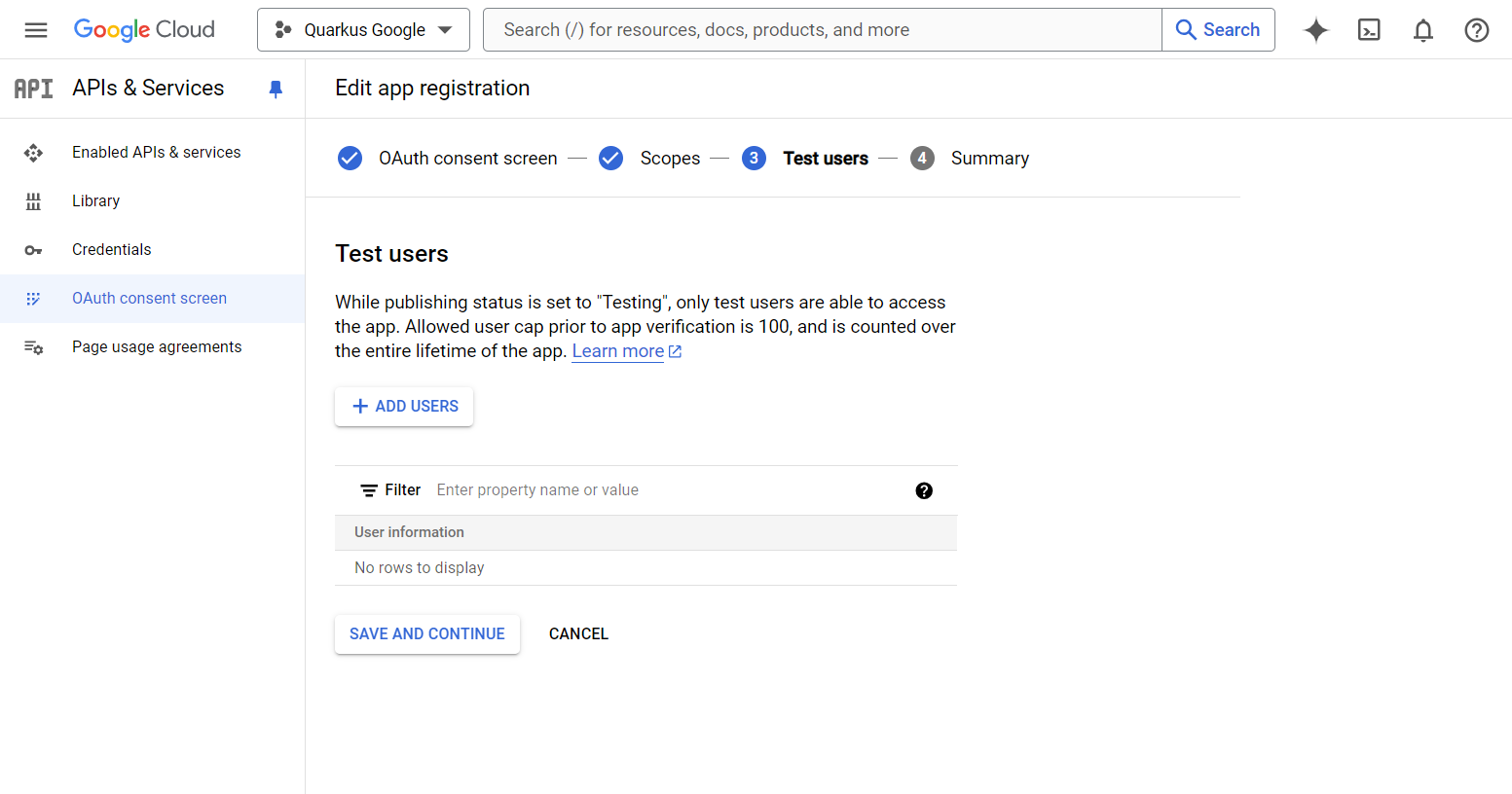Click the Credentials key icon

tap(33, 251)
